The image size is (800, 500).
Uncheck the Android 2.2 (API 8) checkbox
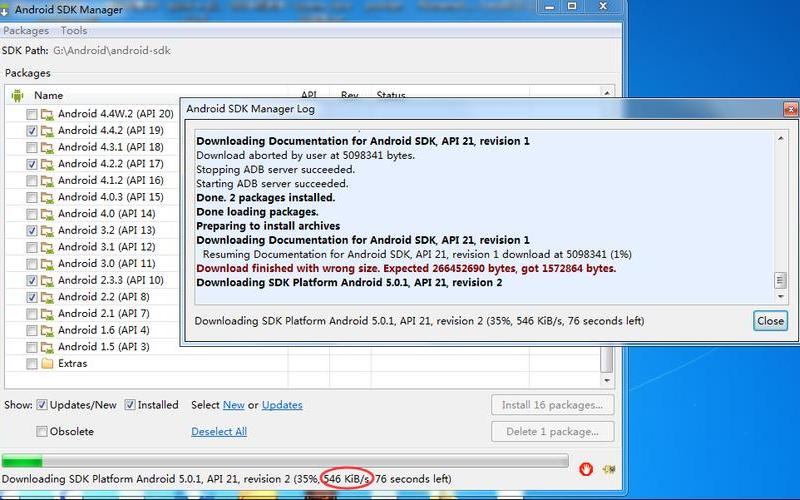pyautogui.click(x=32, y=297)
